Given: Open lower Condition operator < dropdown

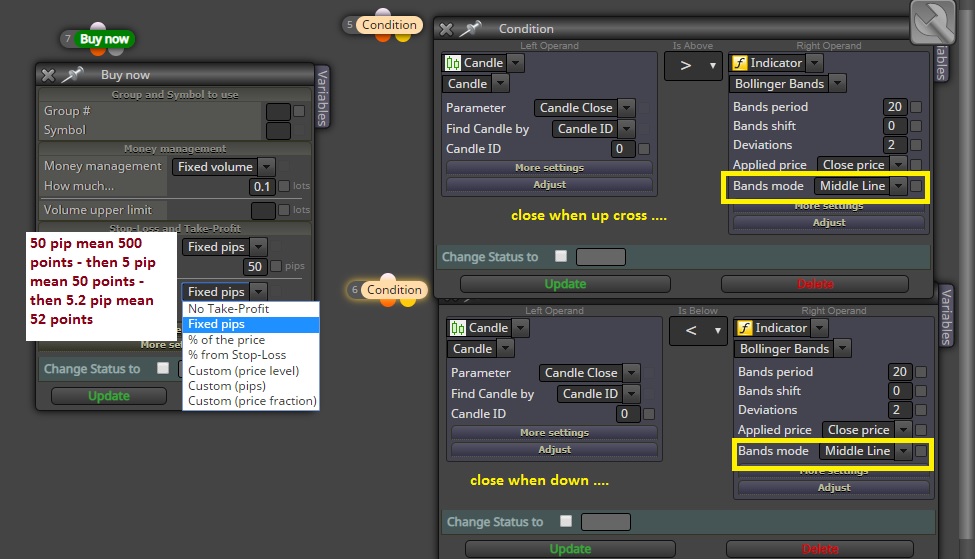Looking at the screenshot, I should [698, 330].
